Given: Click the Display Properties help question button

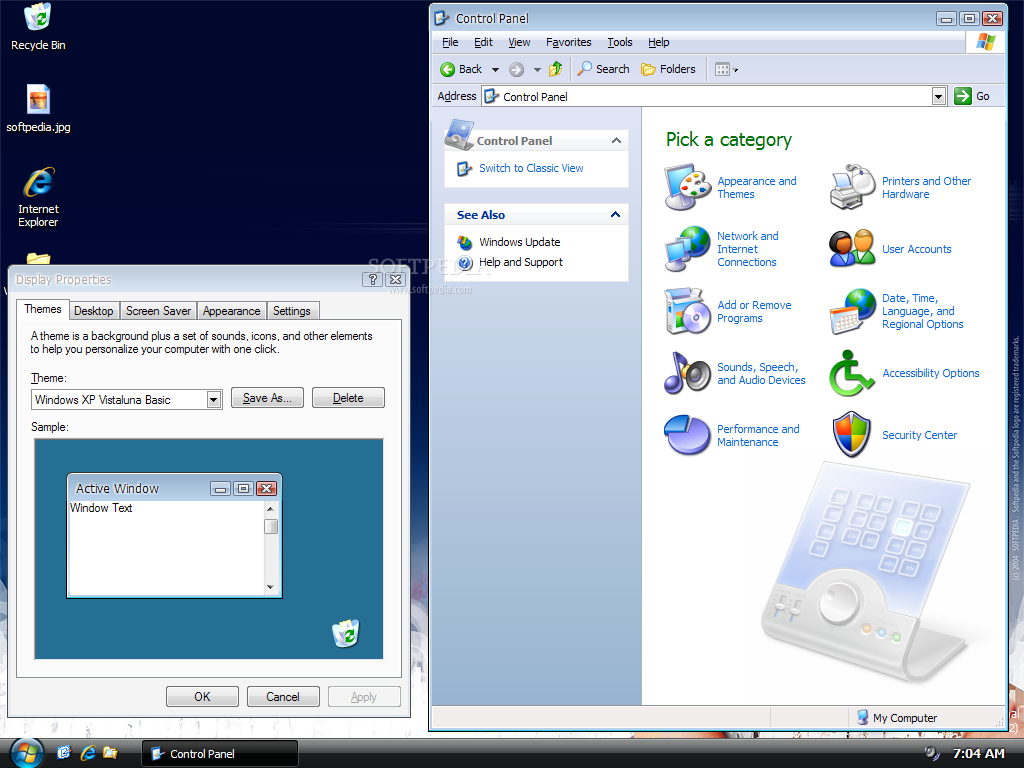Looking at the screenshot, I should [x=372, y=280].
